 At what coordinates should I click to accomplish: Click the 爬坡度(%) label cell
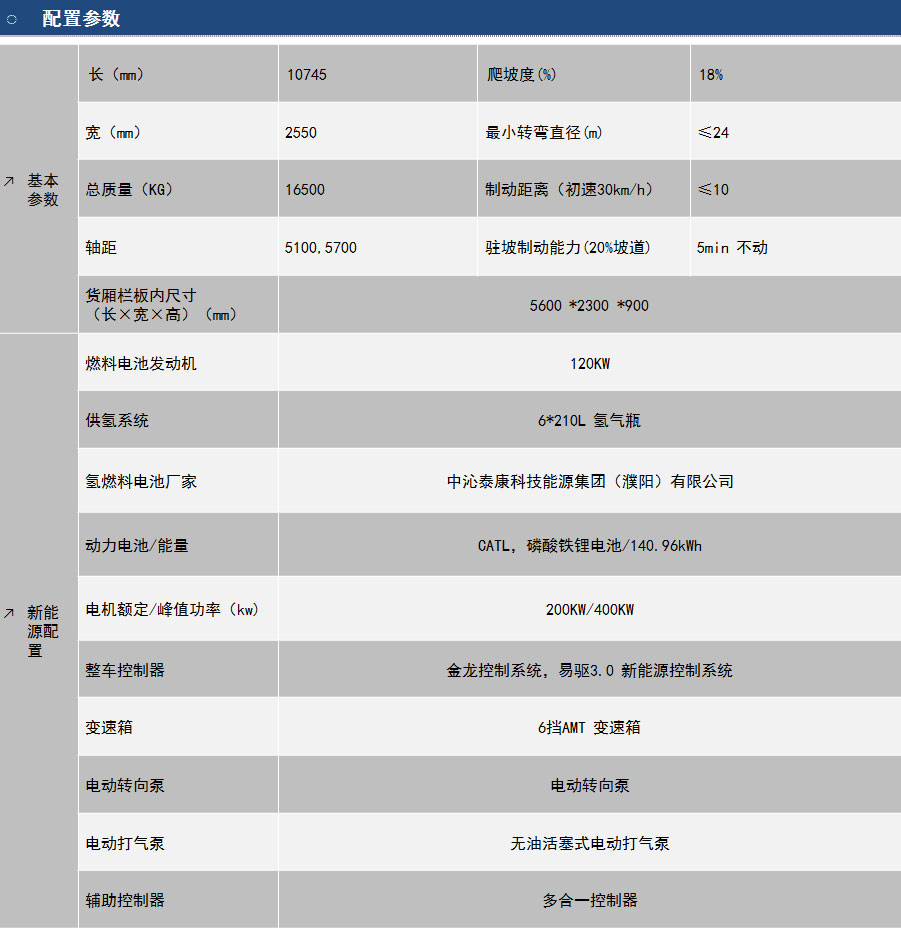521,75
